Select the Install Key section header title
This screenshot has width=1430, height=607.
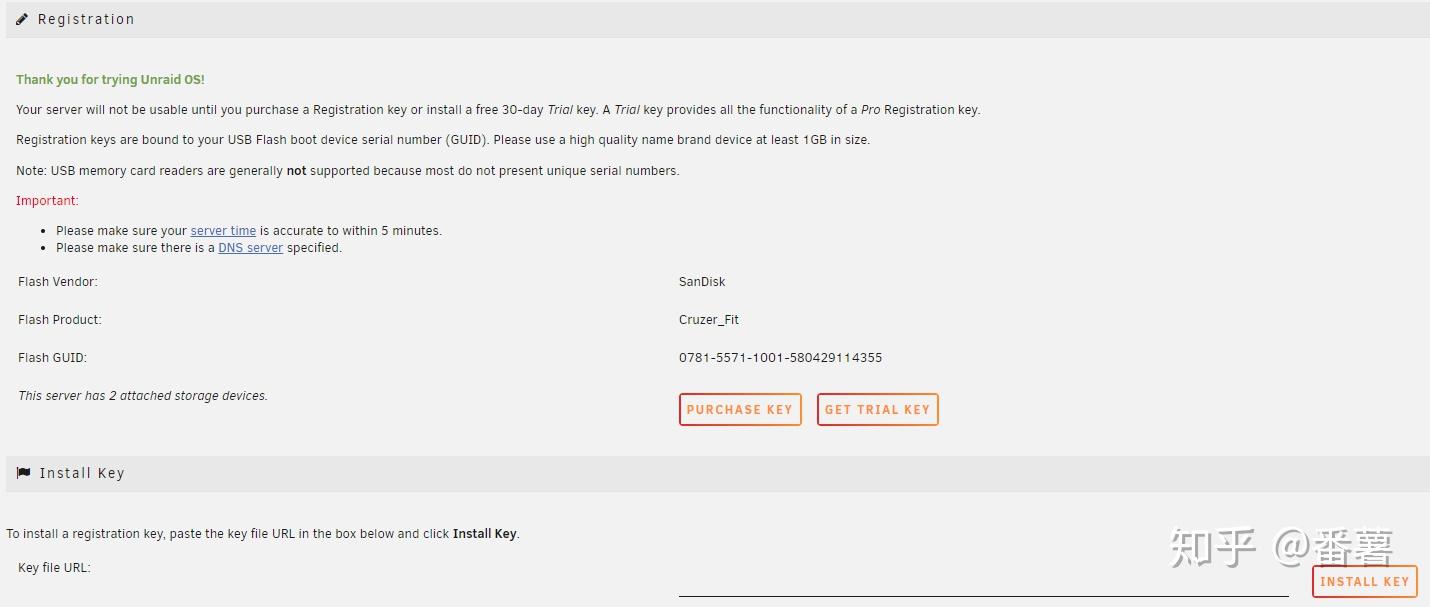click(82, 473)
